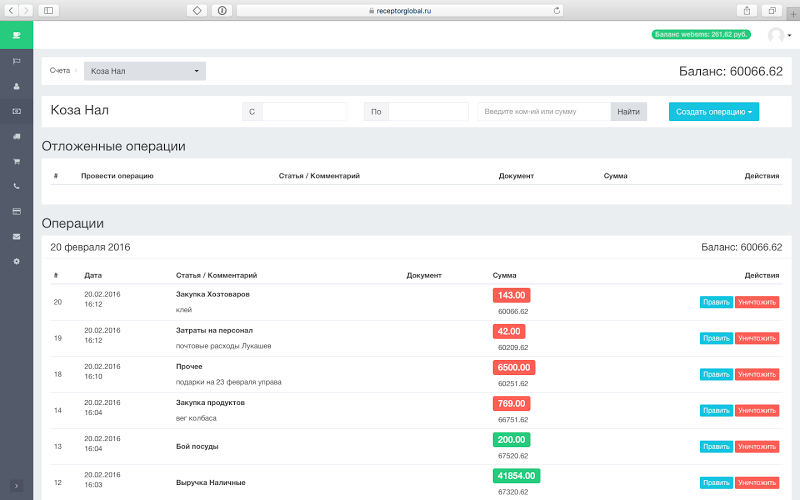Edit operation 13 Бой посуды
This screenshot has height=500, width=800.
716,446
